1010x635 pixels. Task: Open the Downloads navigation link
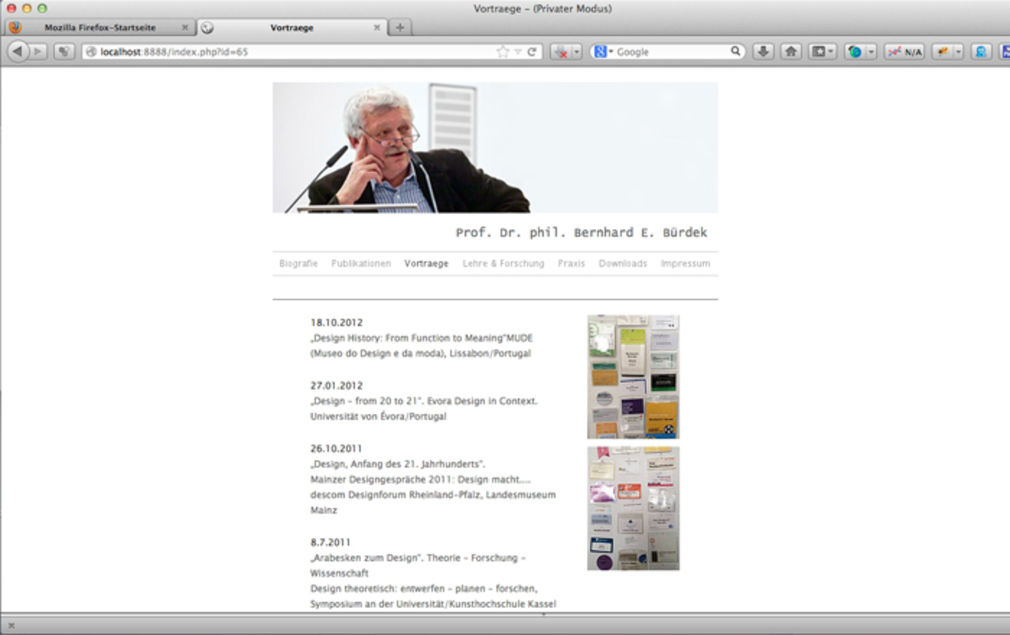point(623,263)
